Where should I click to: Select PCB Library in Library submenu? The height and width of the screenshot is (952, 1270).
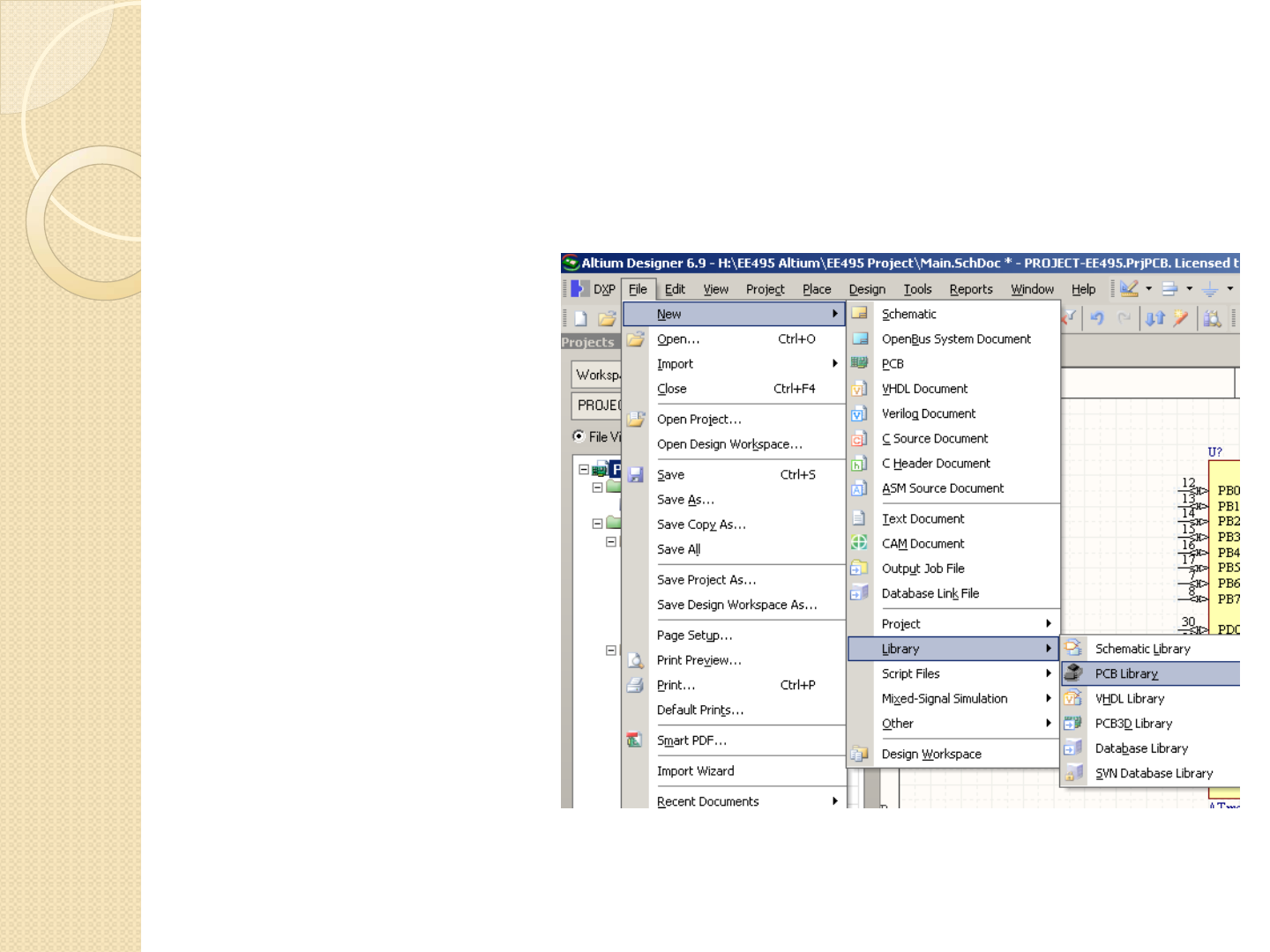point(1151,673)
